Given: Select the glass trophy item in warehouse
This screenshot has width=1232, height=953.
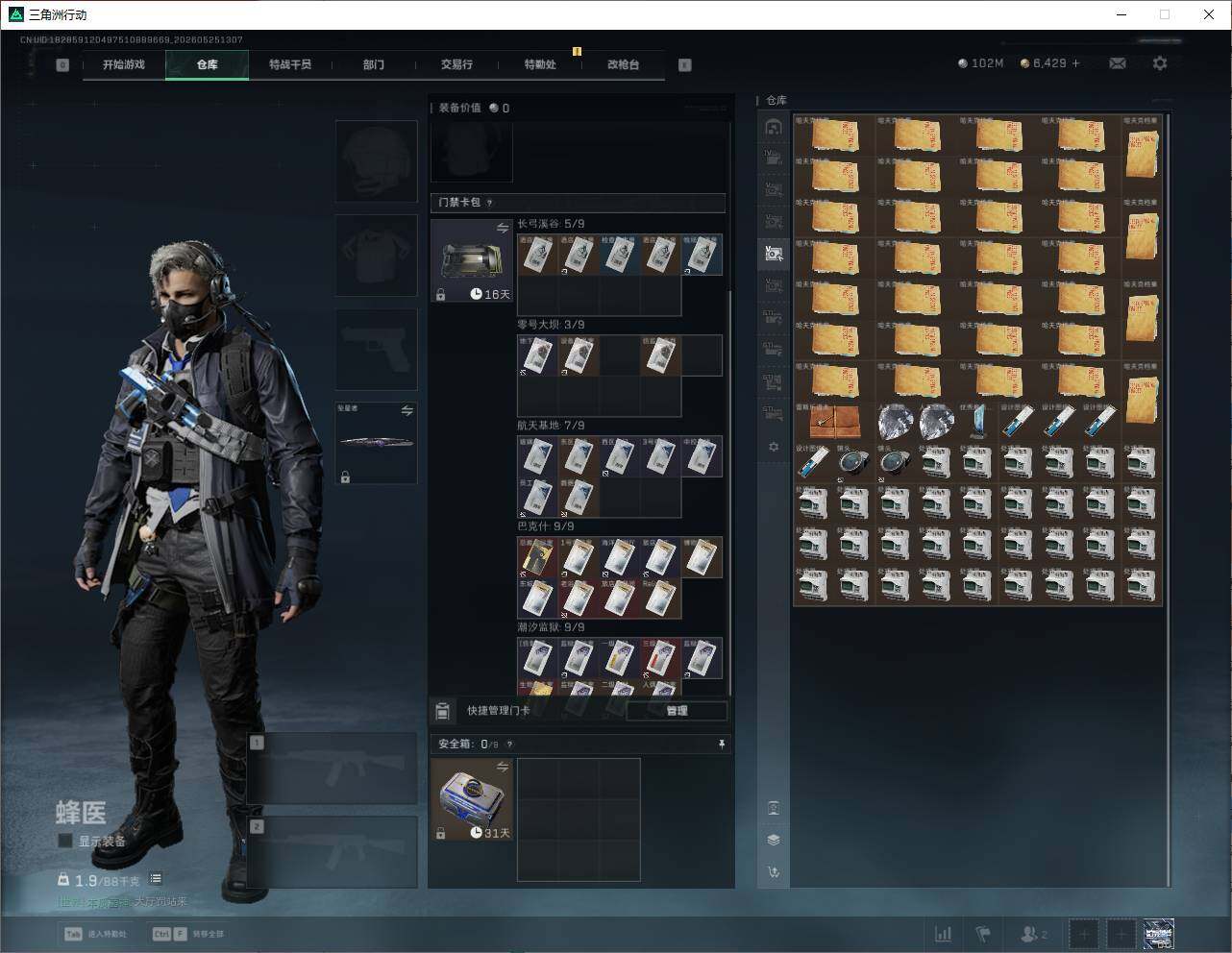Looking at the screenshot, I should [x=977, y=423].
